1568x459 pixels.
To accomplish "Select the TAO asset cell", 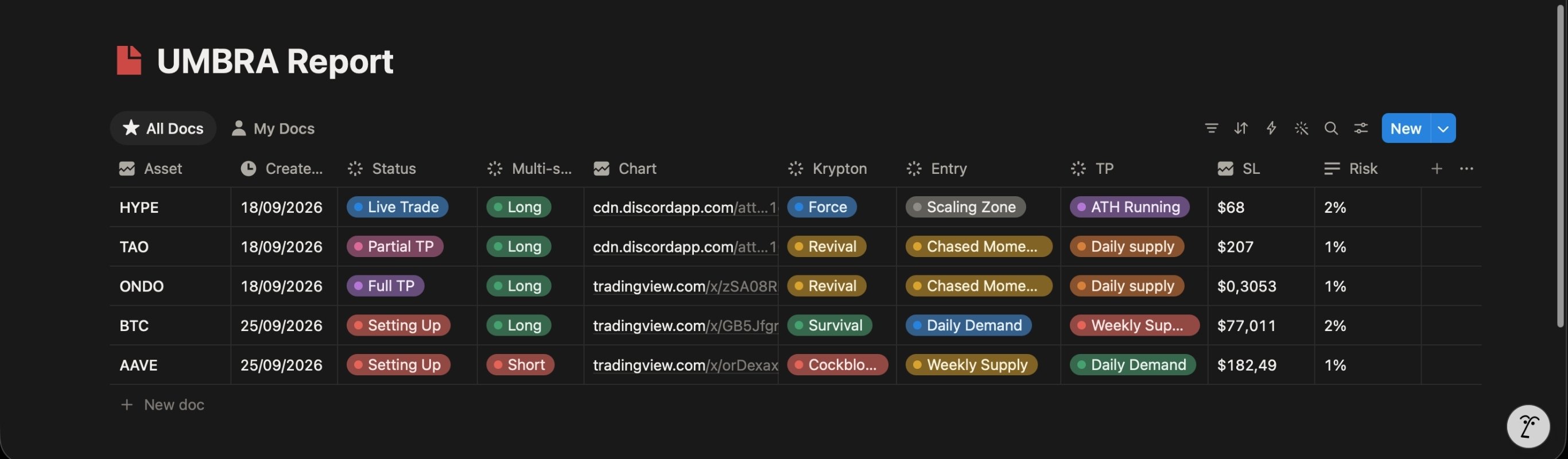I will [170, 247].
